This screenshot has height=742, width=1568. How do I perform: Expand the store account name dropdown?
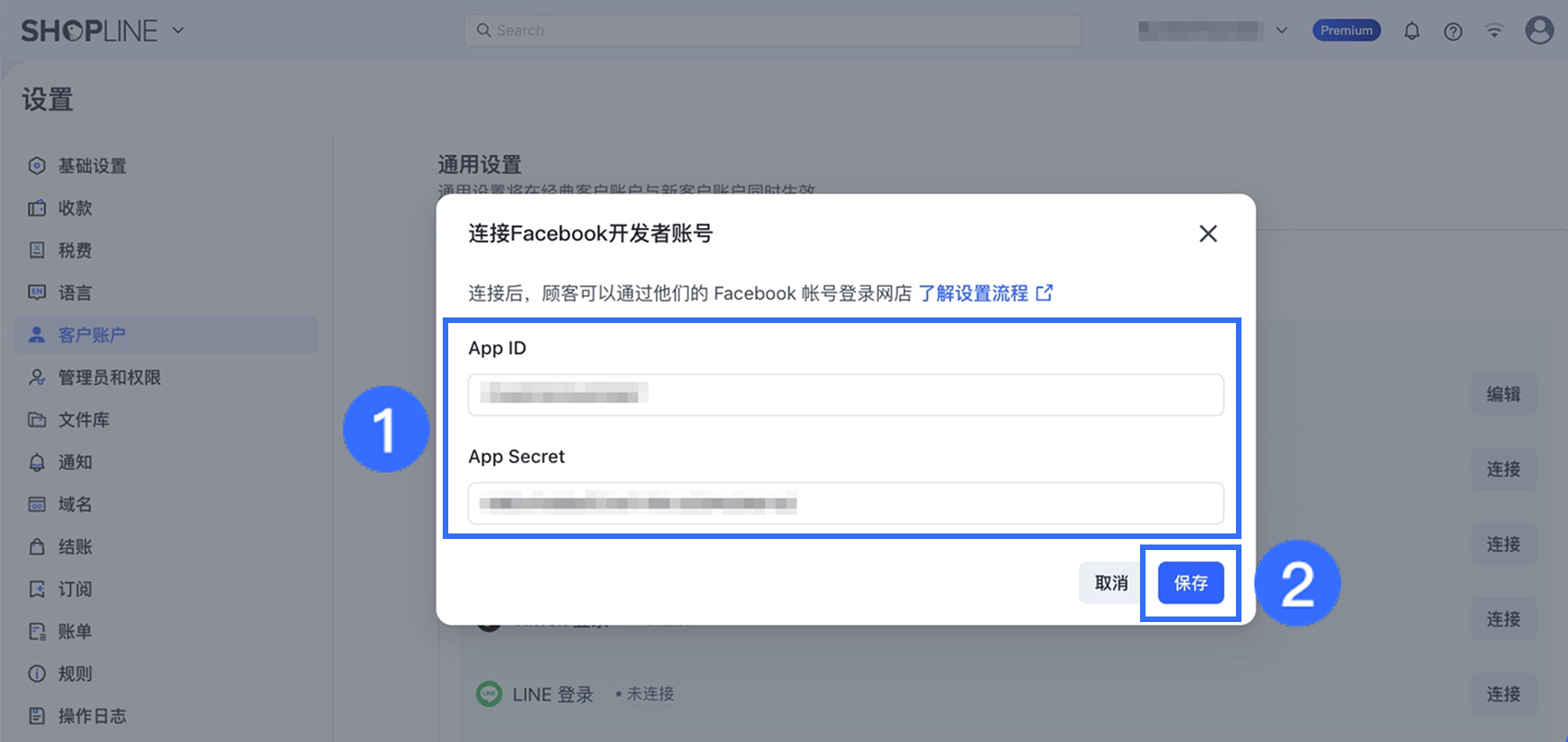click(1281, 30)
